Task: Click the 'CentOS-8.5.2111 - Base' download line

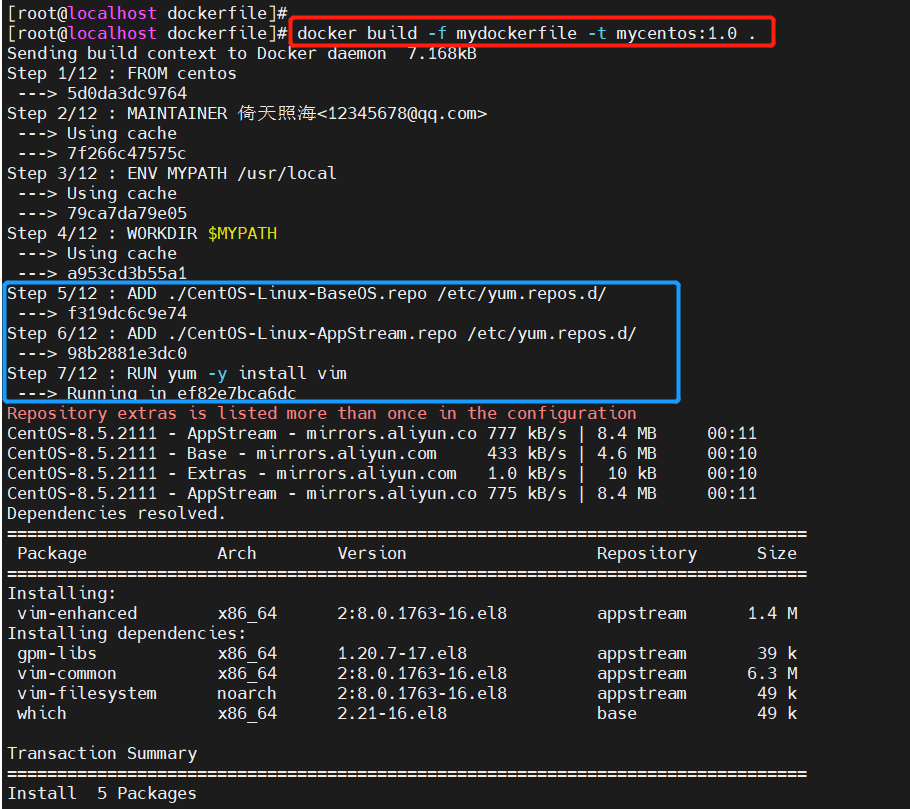Action: click(x=382, y=453)
